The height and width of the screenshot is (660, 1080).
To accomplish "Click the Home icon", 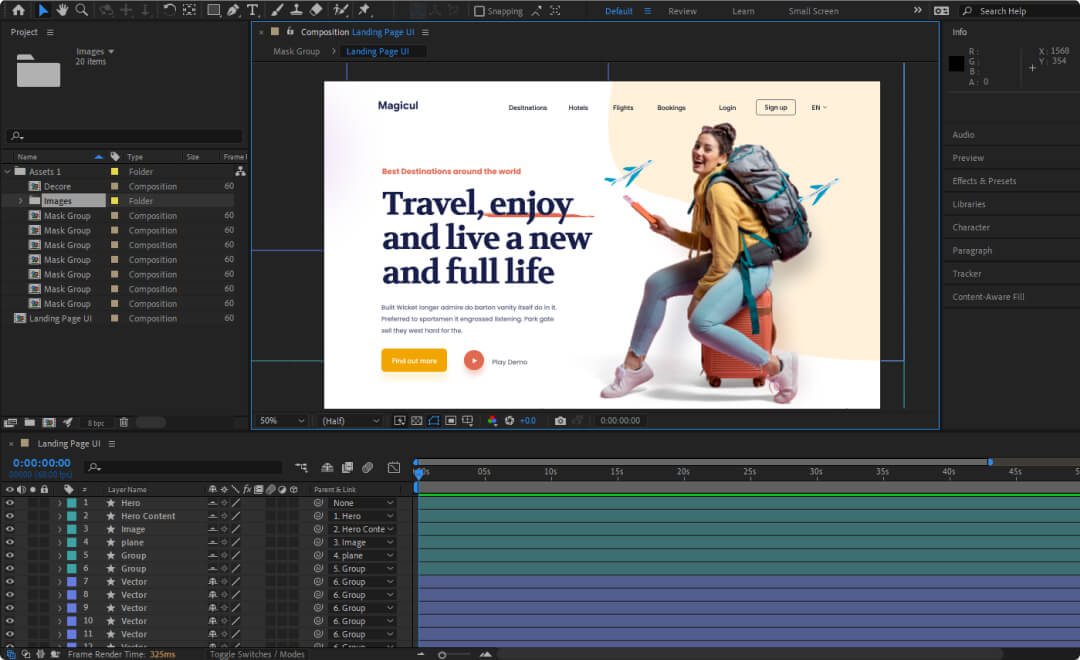I will 18,10.
